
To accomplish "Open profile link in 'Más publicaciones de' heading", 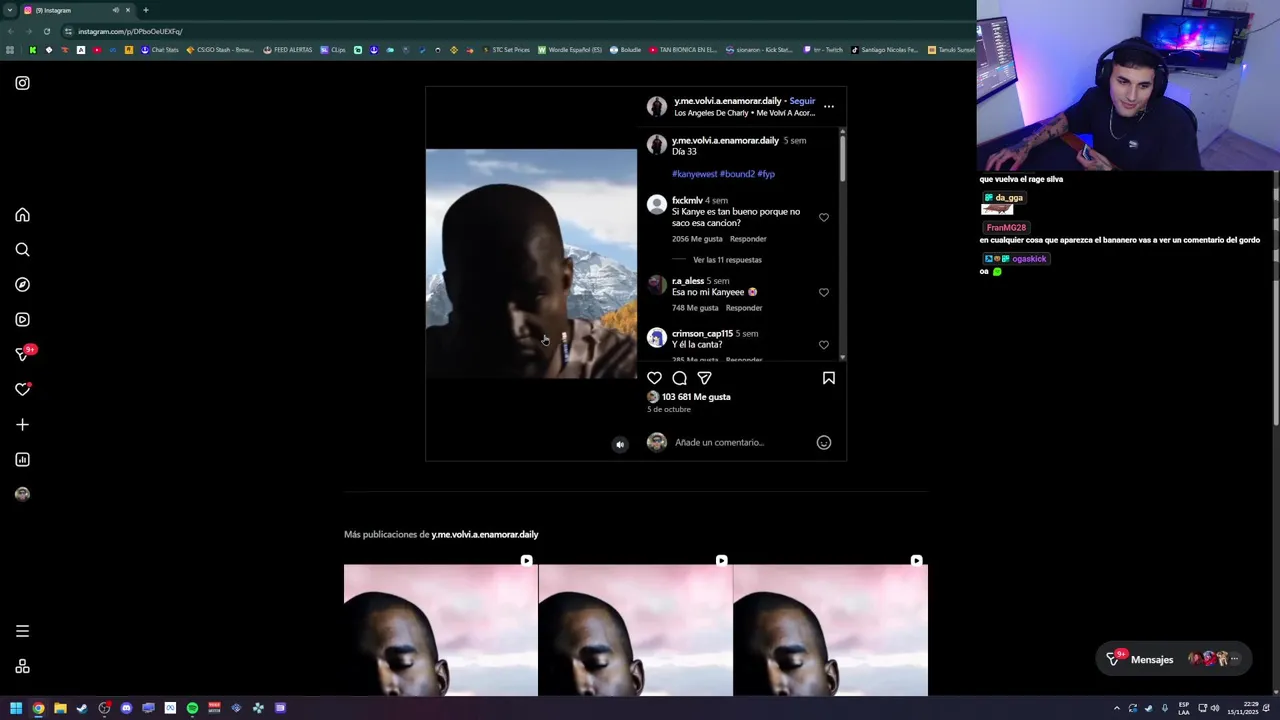I will 485,534.
